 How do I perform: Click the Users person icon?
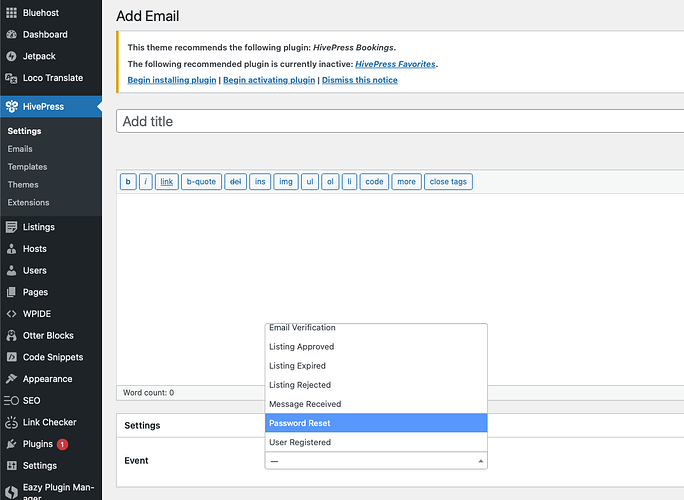point(11,271)
